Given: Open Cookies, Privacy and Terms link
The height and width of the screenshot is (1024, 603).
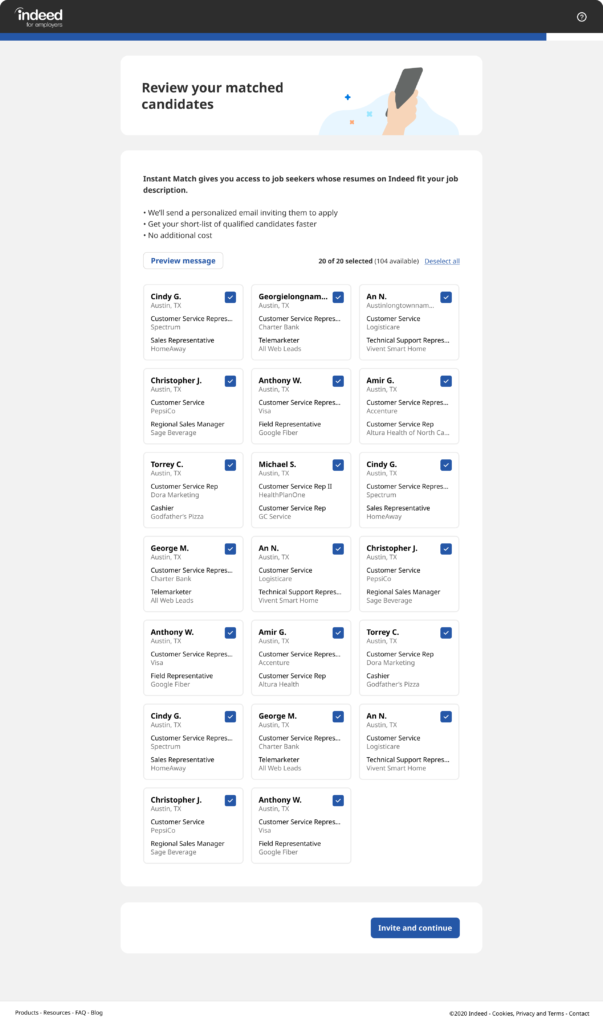Looking at the screenshot, I should coord(528,1014).
